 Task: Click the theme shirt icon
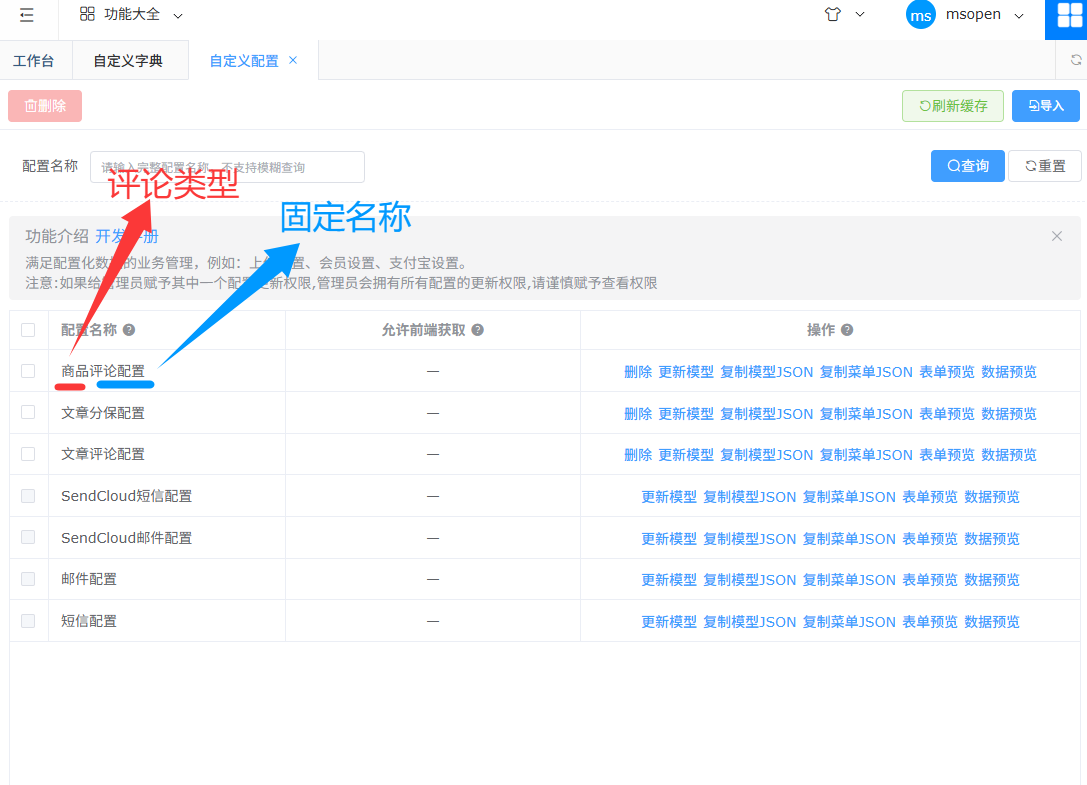point(833,15)
